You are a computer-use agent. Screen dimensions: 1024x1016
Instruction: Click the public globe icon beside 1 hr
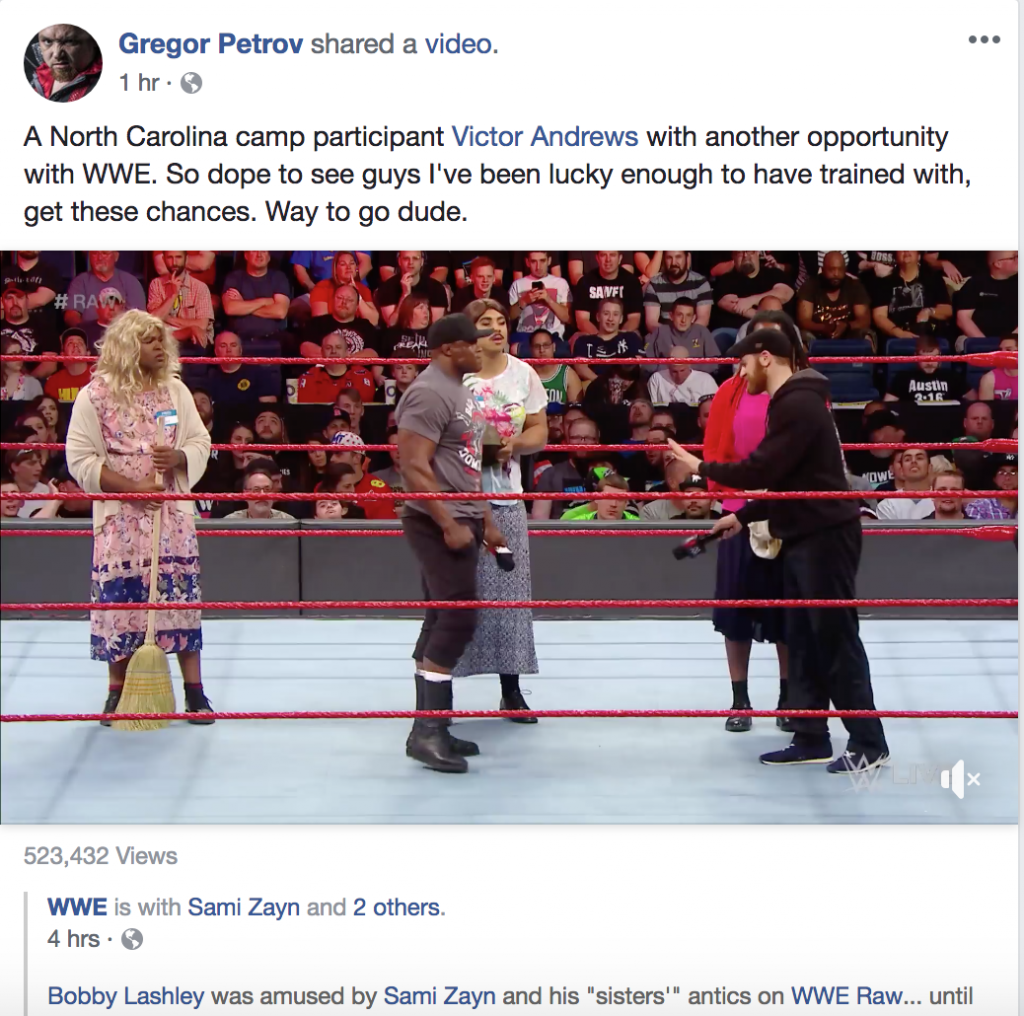pyautogui.click(x=191, y=83)
